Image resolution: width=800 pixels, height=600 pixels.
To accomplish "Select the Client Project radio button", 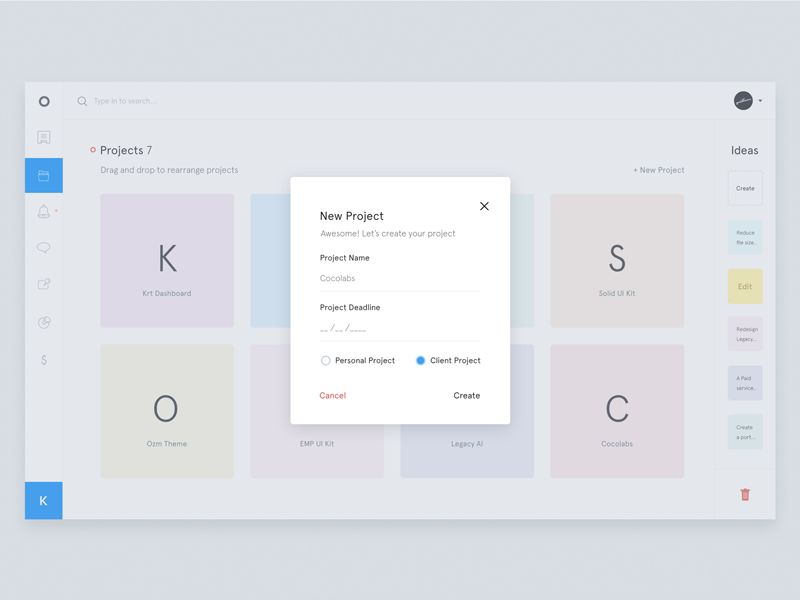I will point(420,360).
